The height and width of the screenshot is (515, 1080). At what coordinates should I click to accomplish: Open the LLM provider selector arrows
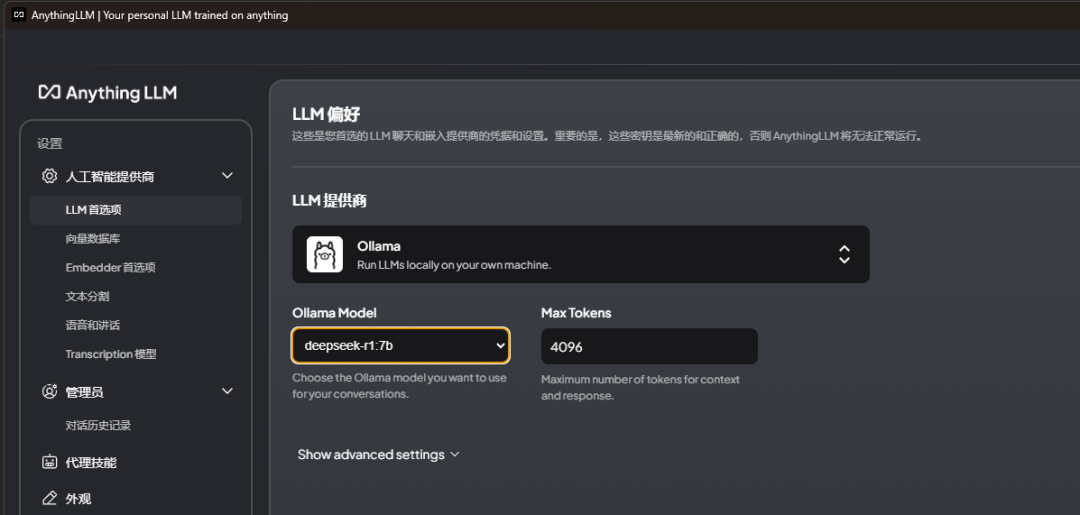[x=844, y=255]
